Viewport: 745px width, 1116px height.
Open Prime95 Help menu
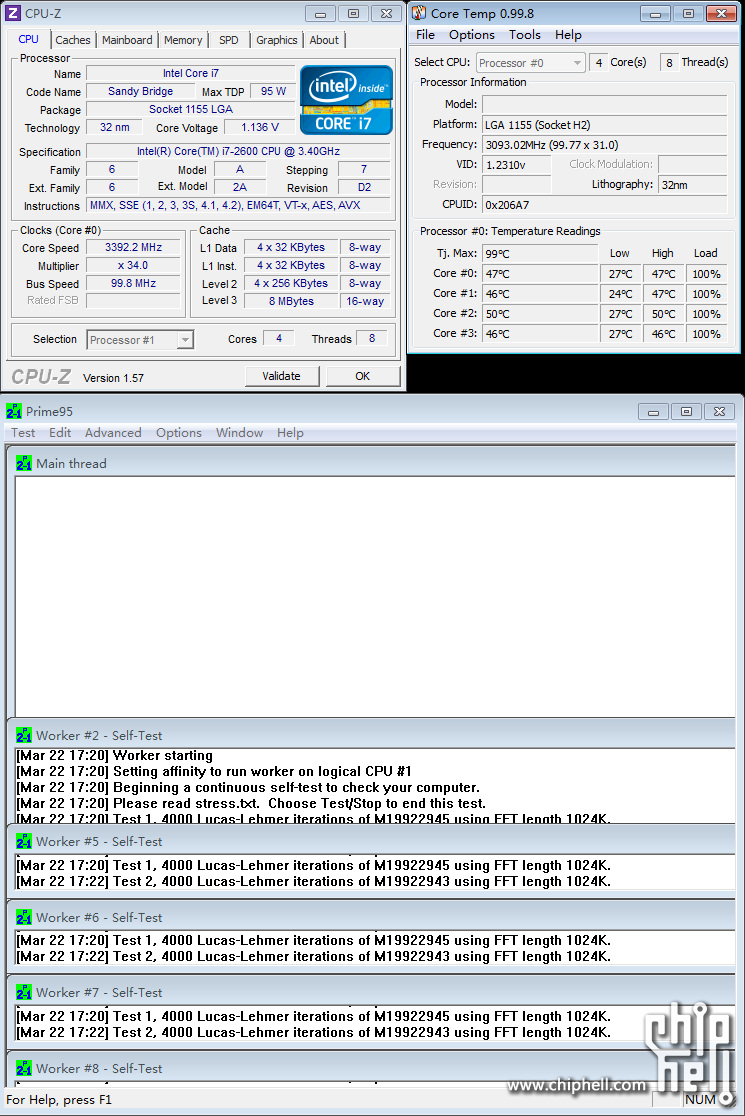[x=290, y=433]
